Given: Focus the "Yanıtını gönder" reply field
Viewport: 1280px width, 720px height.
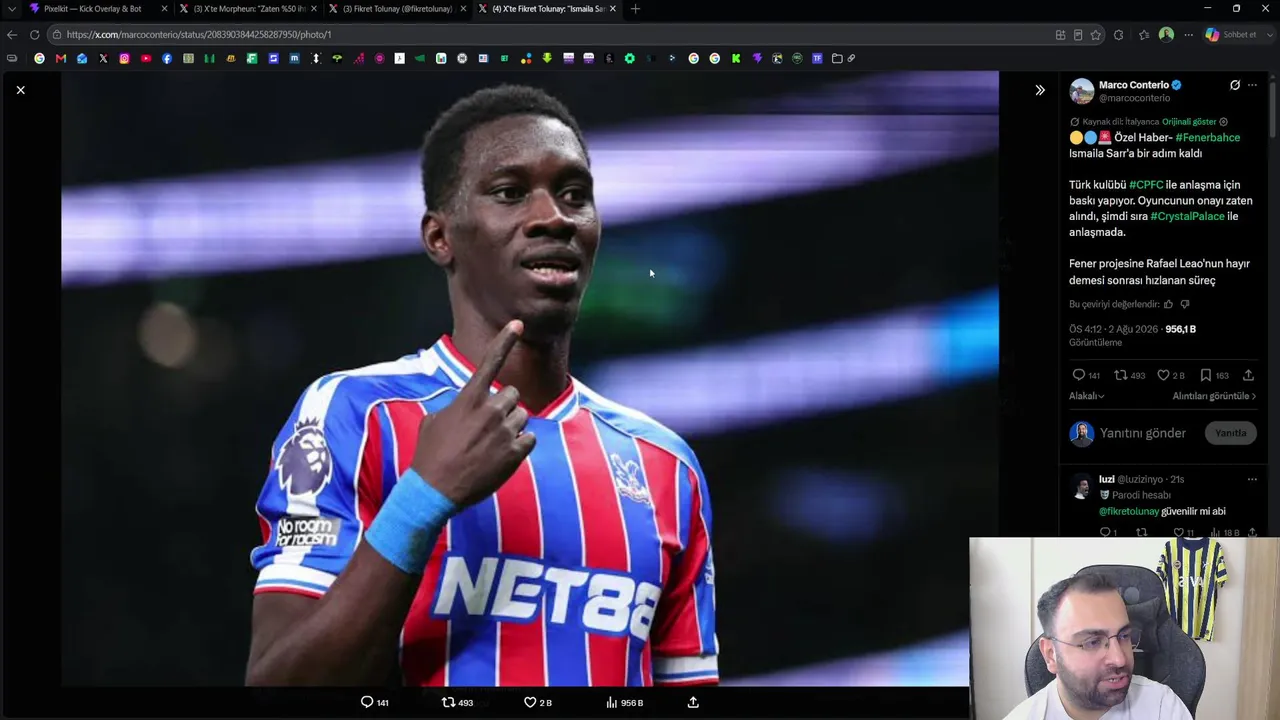Looking at the screenshot, I should (1143, 433).
